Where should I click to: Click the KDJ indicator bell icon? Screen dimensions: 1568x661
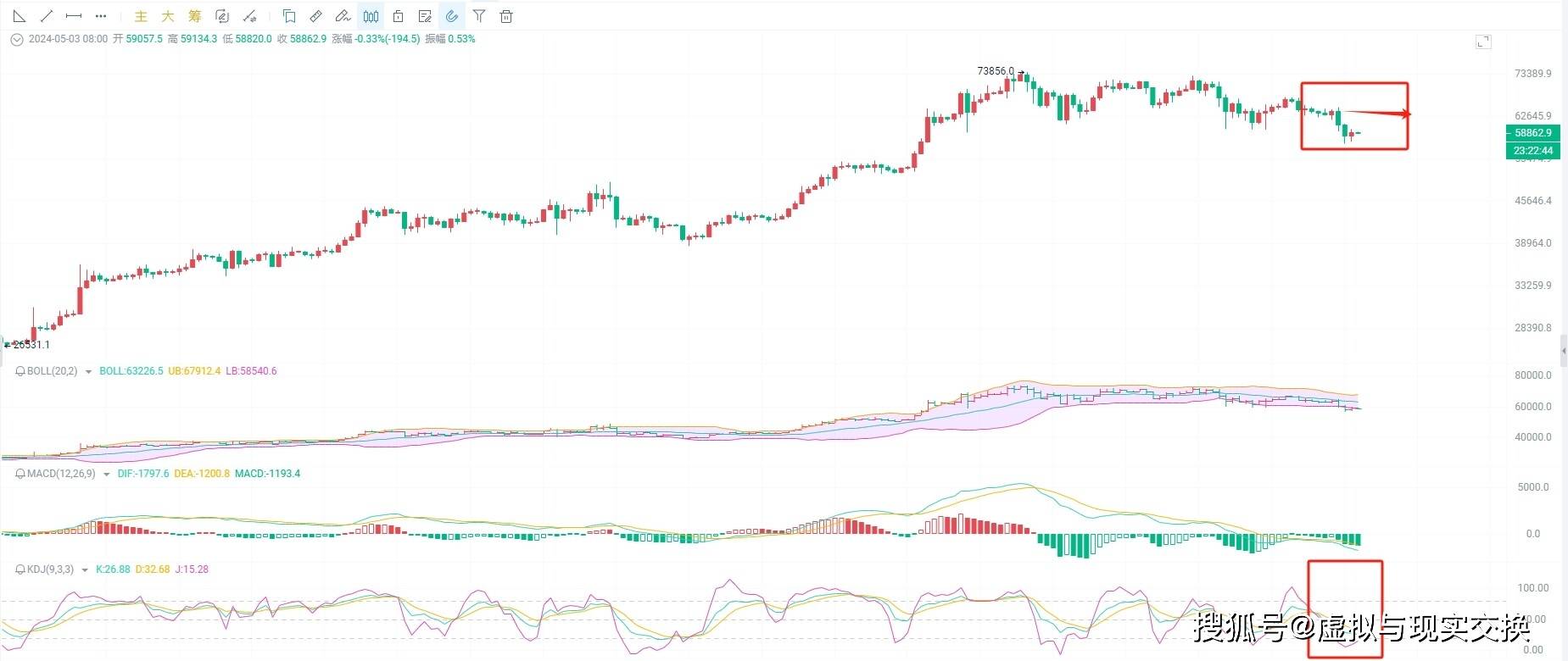click(x=20, y=569)
